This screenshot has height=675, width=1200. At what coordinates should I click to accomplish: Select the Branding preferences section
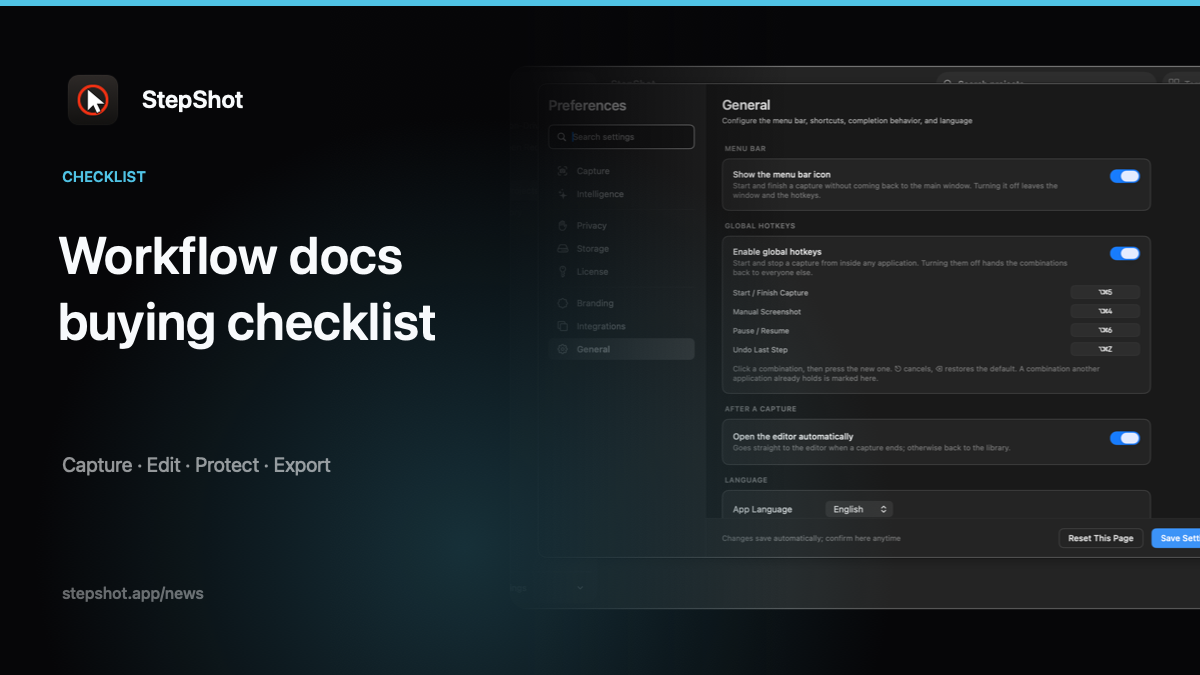(x=621, y=303)
